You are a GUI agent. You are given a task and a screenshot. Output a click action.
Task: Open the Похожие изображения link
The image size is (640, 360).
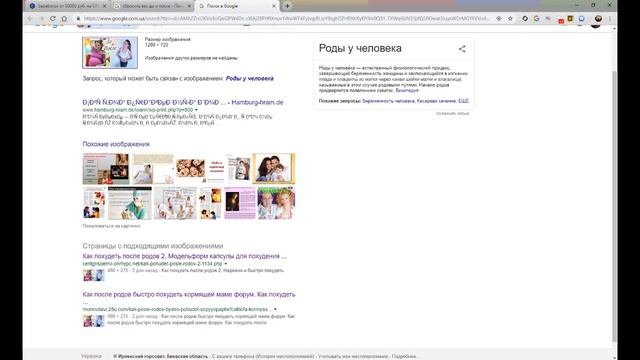point(116,144)
